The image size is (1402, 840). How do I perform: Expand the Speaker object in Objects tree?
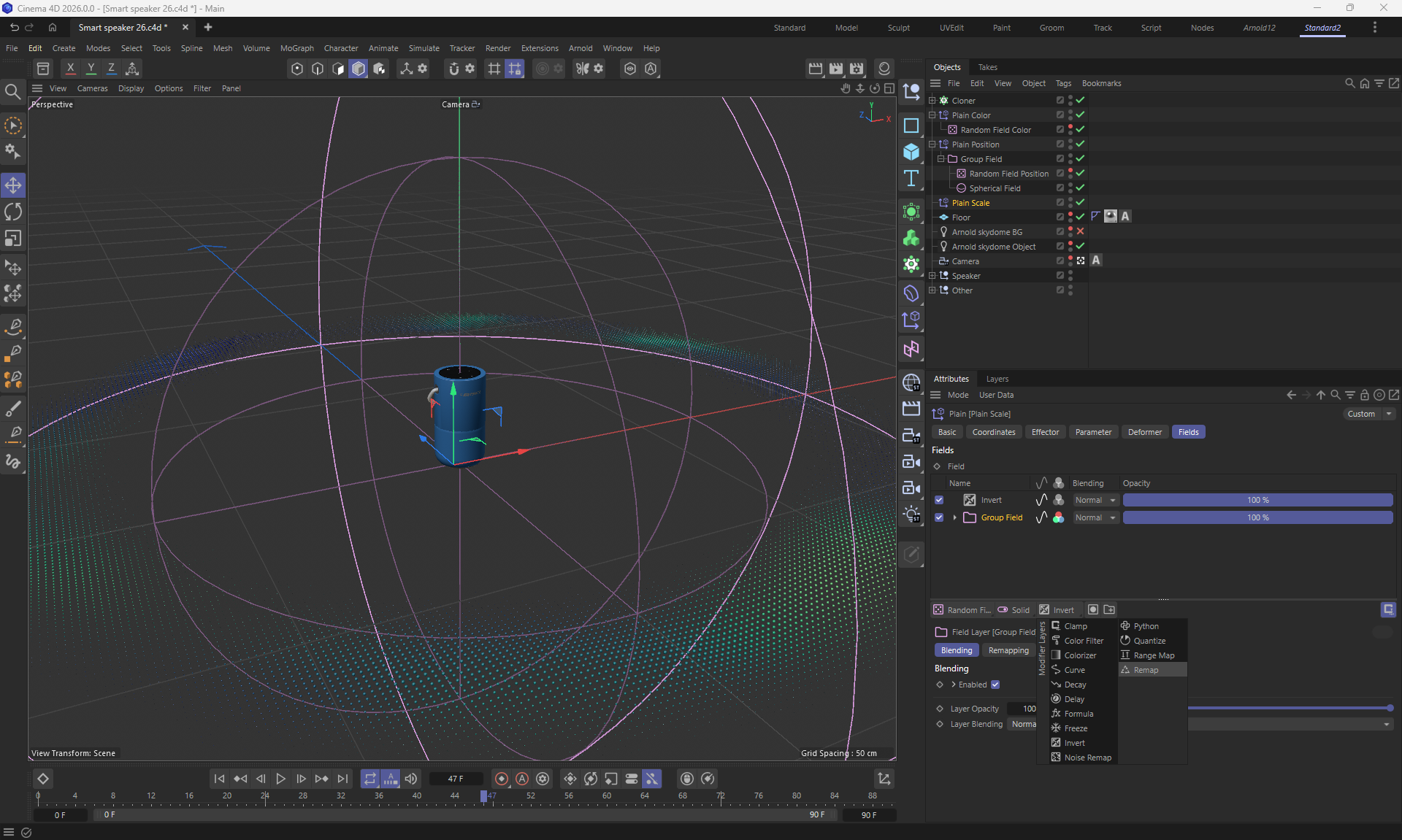[x=932, y=276]
